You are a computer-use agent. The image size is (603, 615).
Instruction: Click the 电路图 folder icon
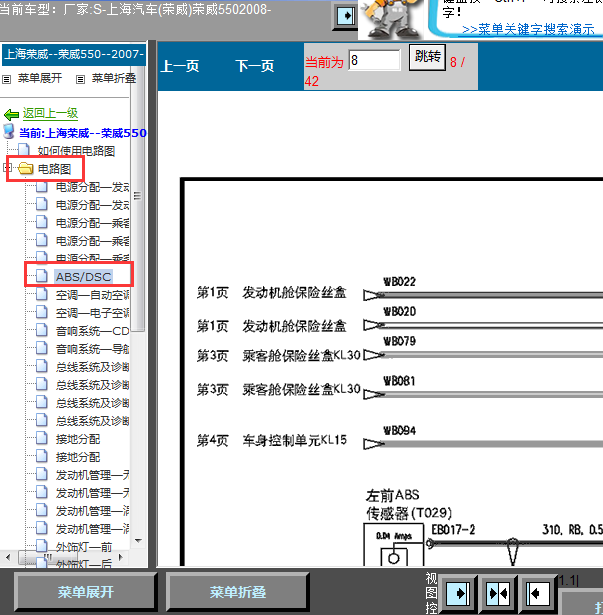click(26, 169)
